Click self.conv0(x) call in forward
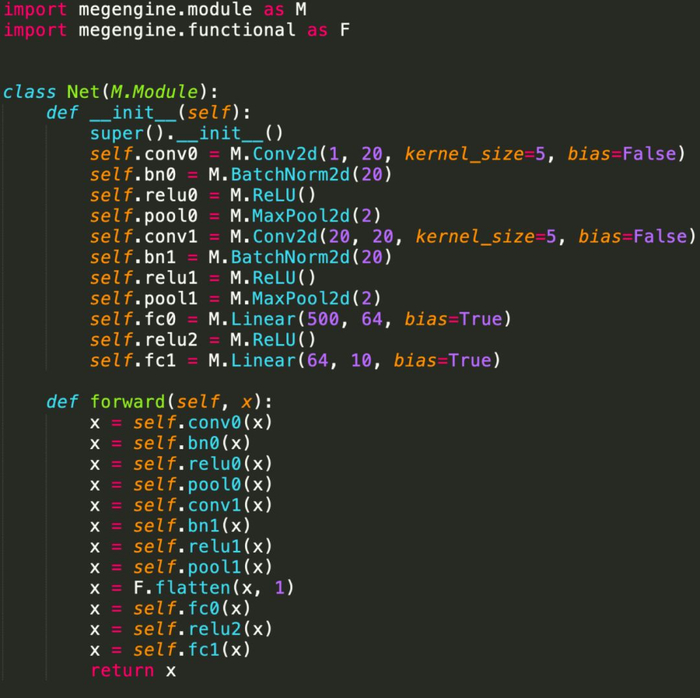700x698 pixels. point(203,423)
